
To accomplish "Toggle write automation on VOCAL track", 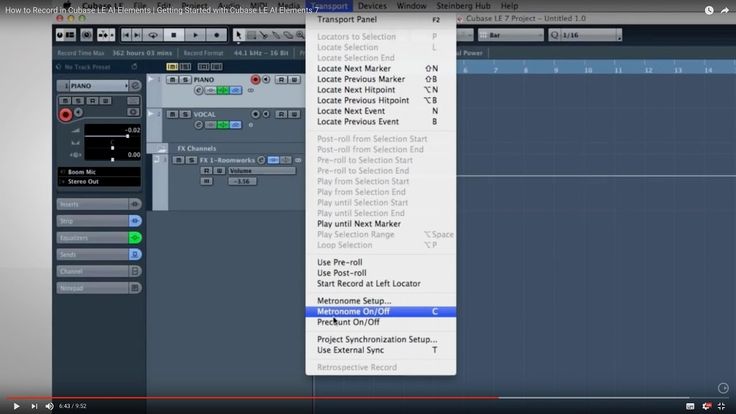I will click(x=294, y=114).
